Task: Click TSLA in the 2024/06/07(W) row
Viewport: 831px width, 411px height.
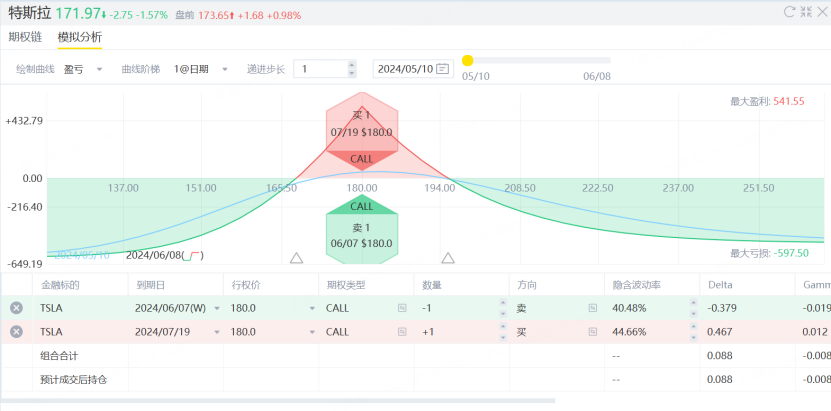Action: click(51, 308)
